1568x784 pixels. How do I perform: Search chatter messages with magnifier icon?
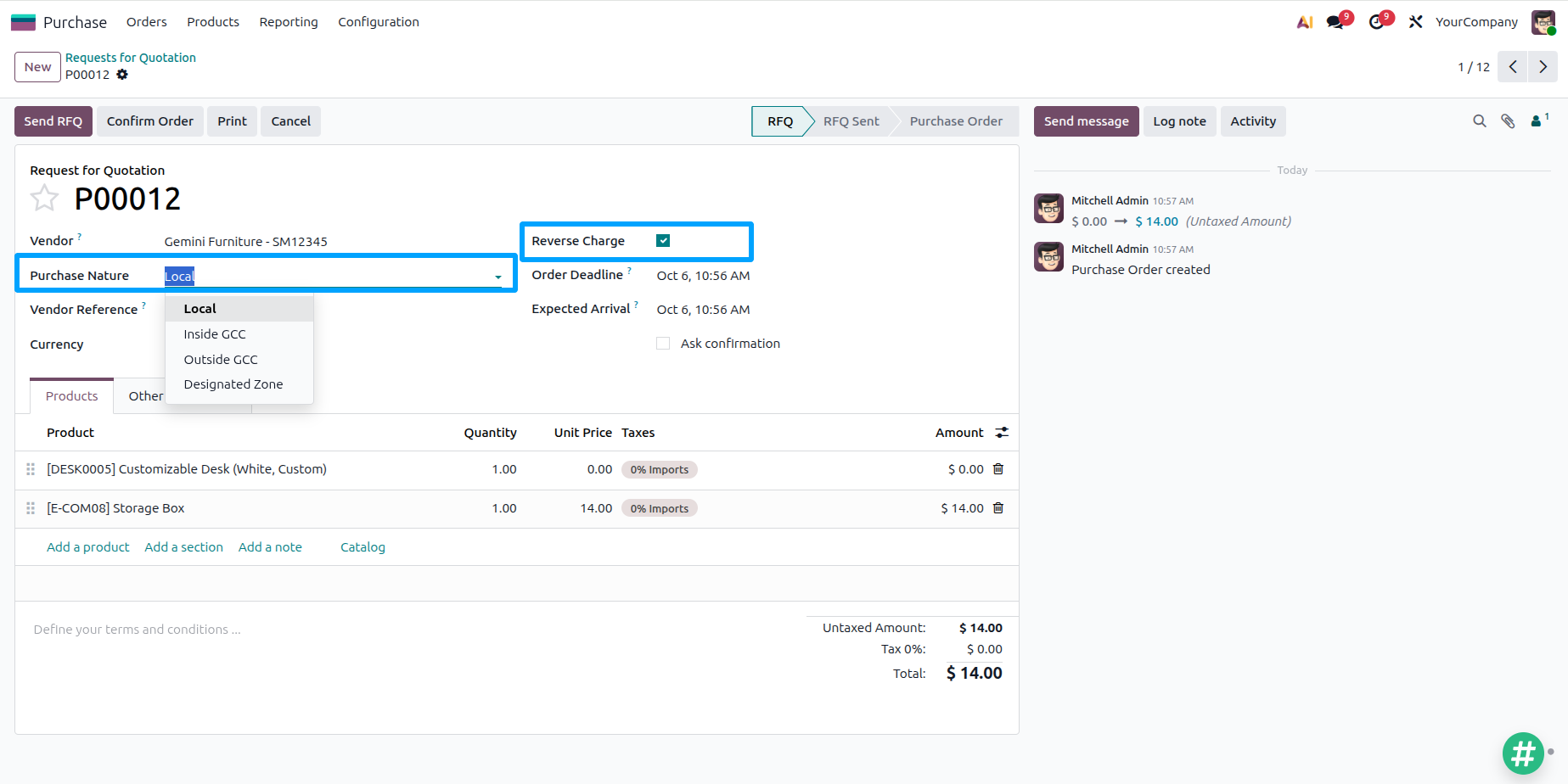1480,121
